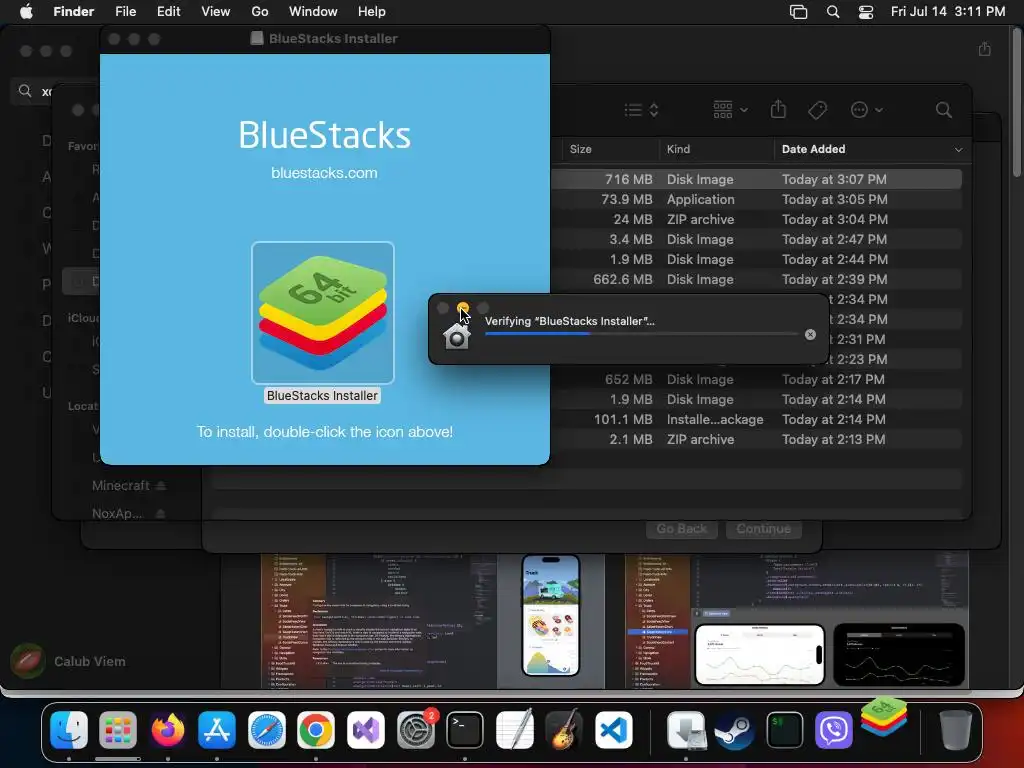Open the More actions dropdown in Finder toolbar
Screen dimensions: 1024x768
click(x=867, y=110)
